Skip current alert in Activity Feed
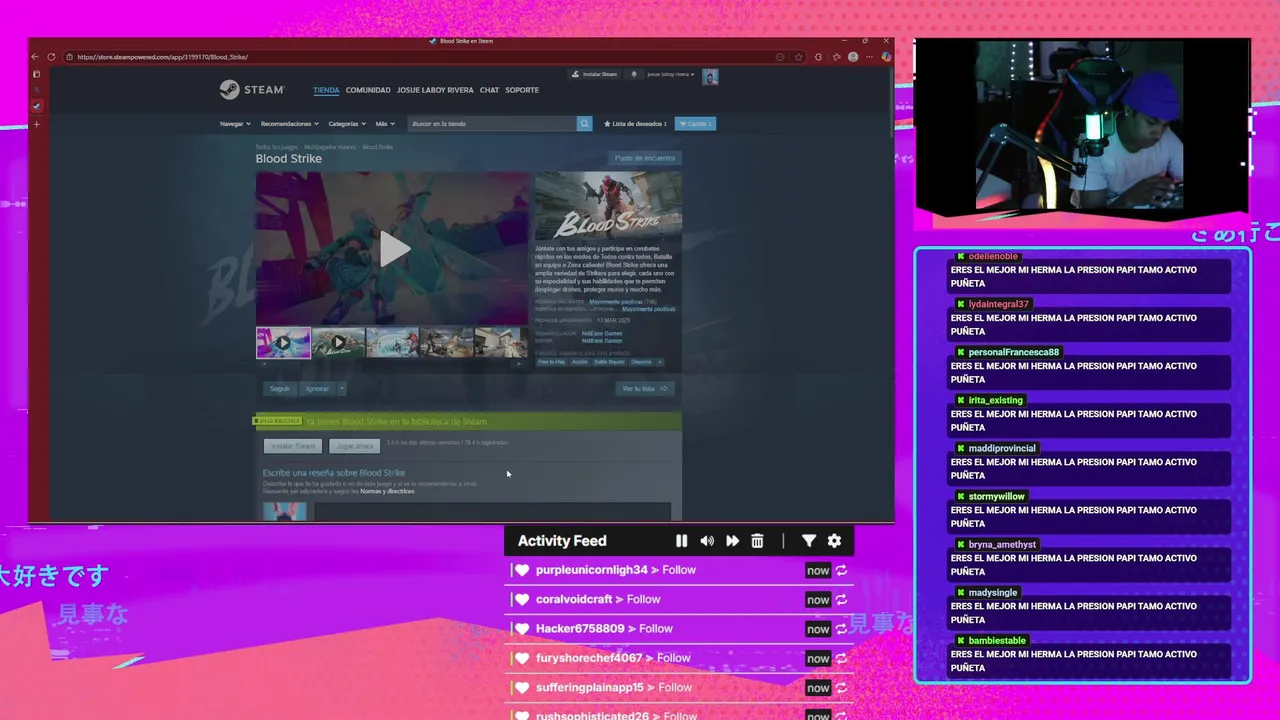 click(732, 541)
